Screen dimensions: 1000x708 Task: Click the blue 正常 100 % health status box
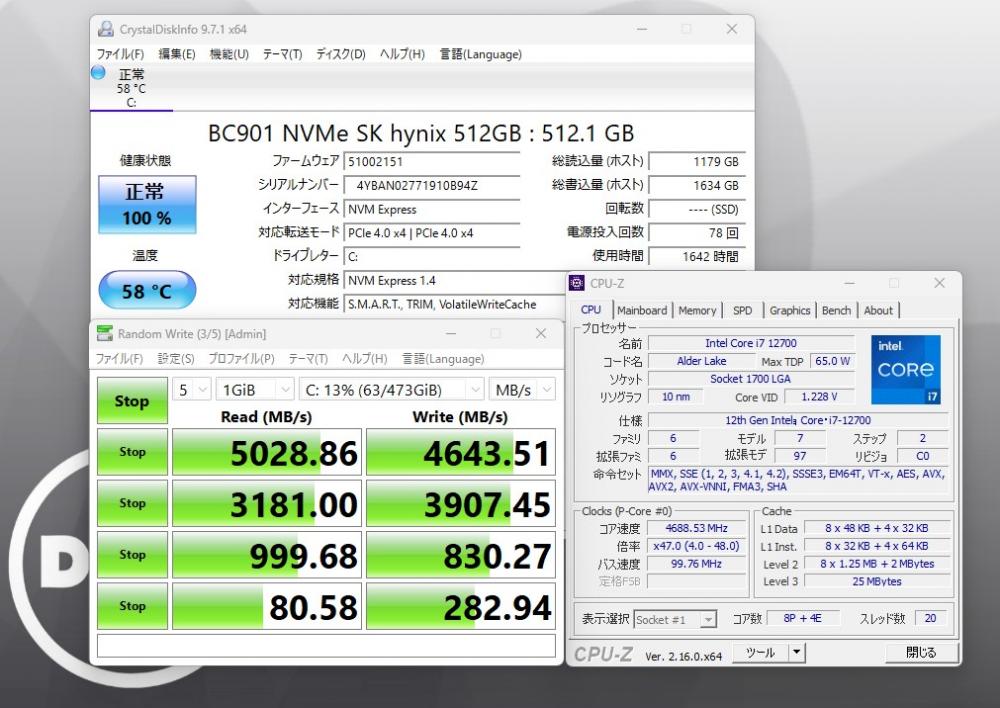tap(147, 205)
